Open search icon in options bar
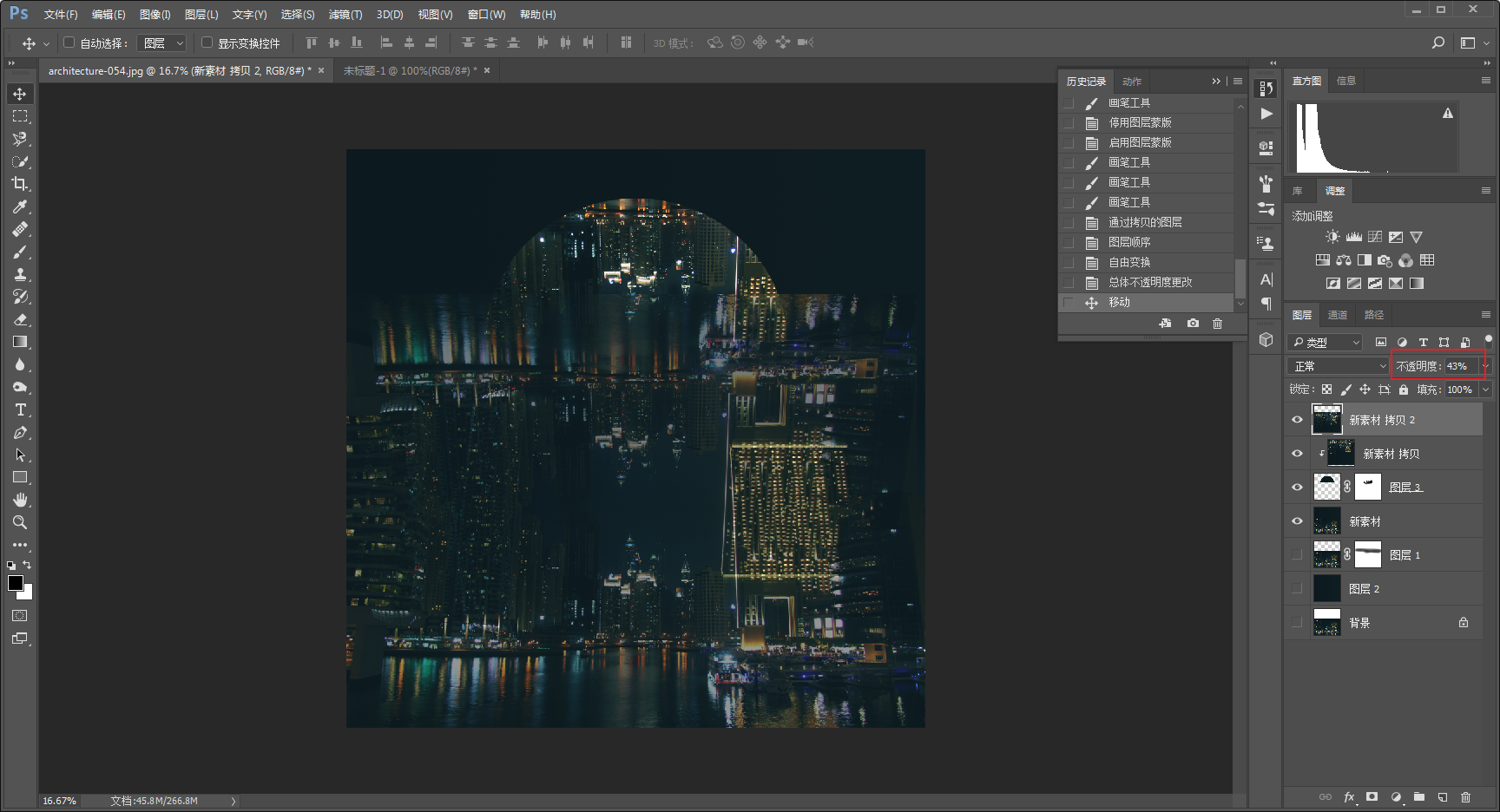Image resolution: width=1500 pixels, height=812 pixels. click(x=1438, y=43)
